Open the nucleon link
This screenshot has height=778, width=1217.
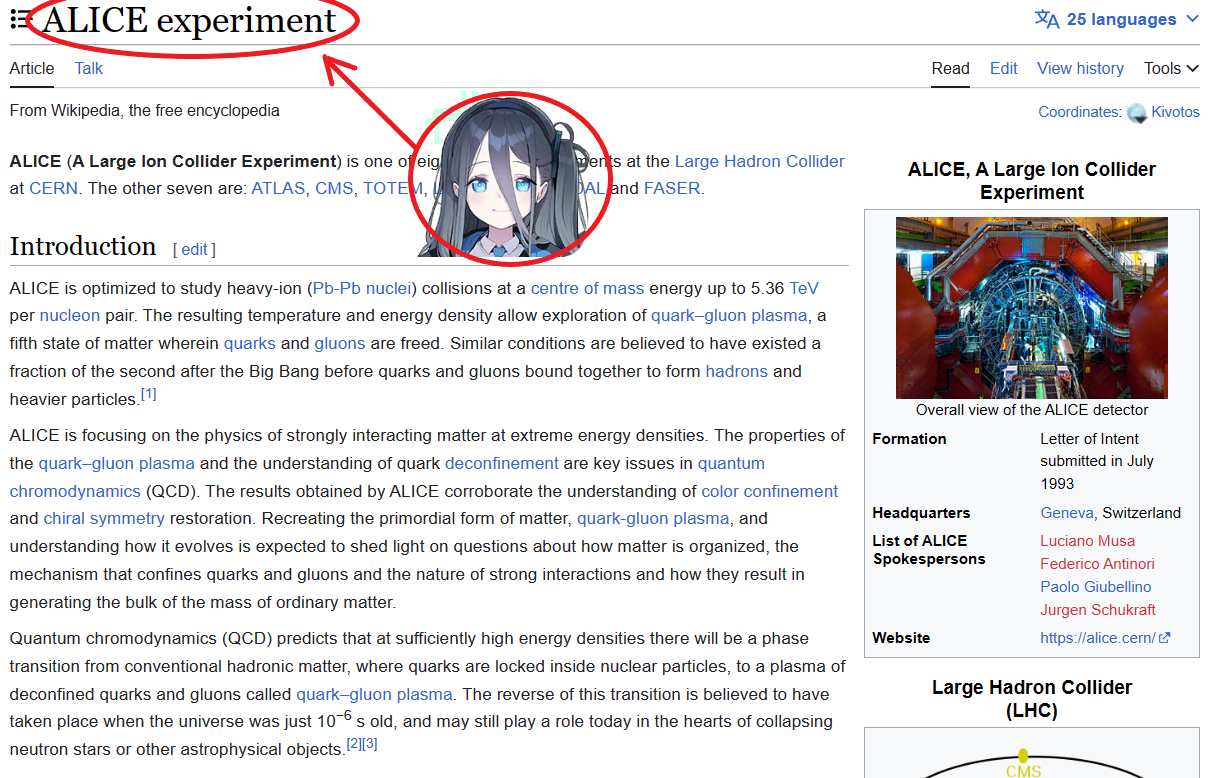coord(70,315)
